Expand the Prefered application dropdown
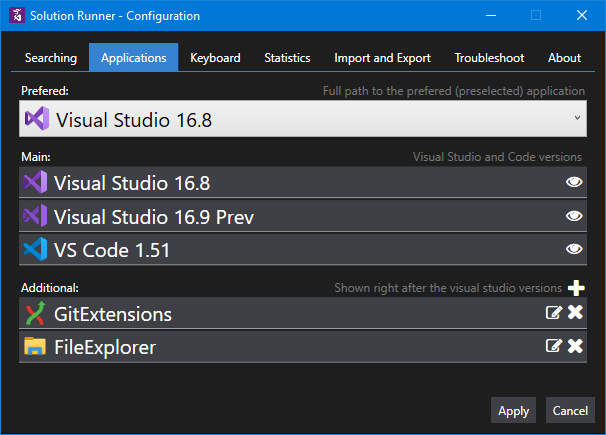The width and height of the screenshot is (606, 435). pos(577,120)
